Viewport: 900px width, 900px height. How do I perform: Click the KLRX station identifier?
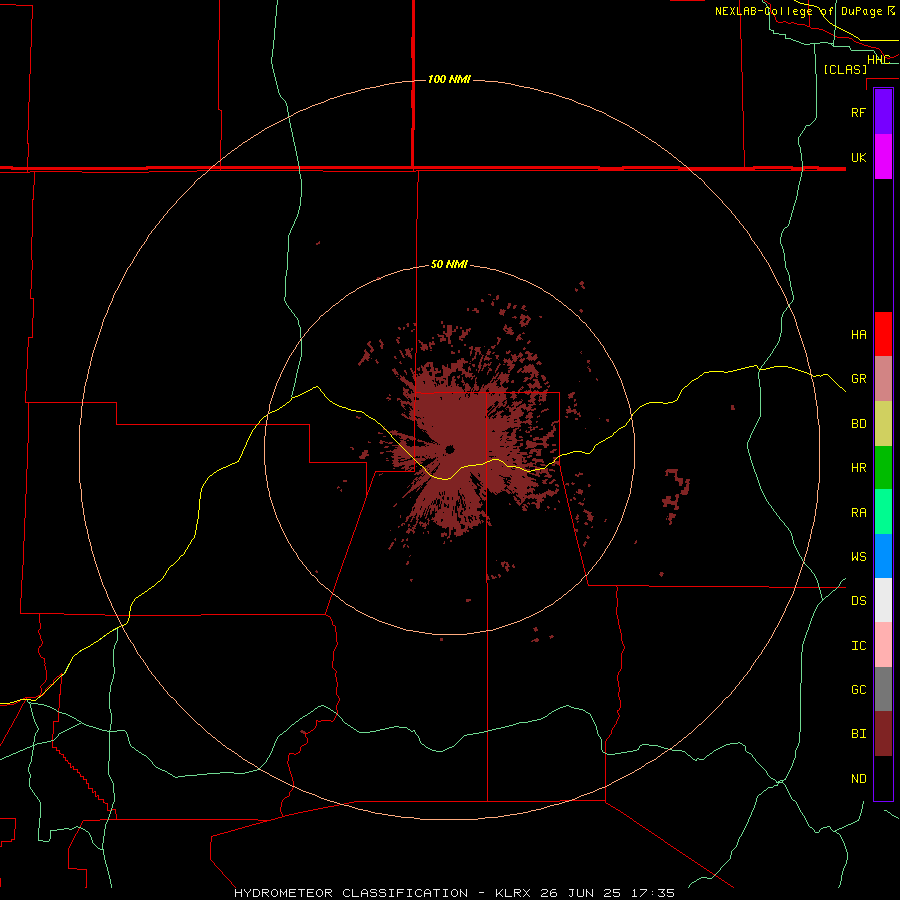(x=514, y=893)
